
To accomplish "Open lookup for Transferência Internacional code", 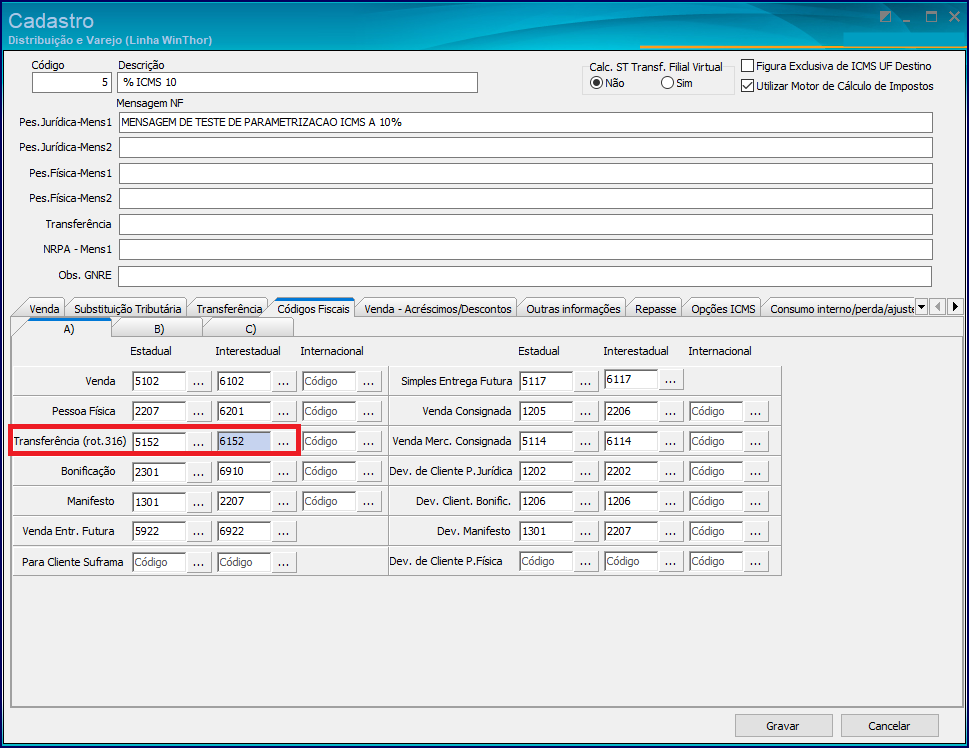I will (368, 441).
